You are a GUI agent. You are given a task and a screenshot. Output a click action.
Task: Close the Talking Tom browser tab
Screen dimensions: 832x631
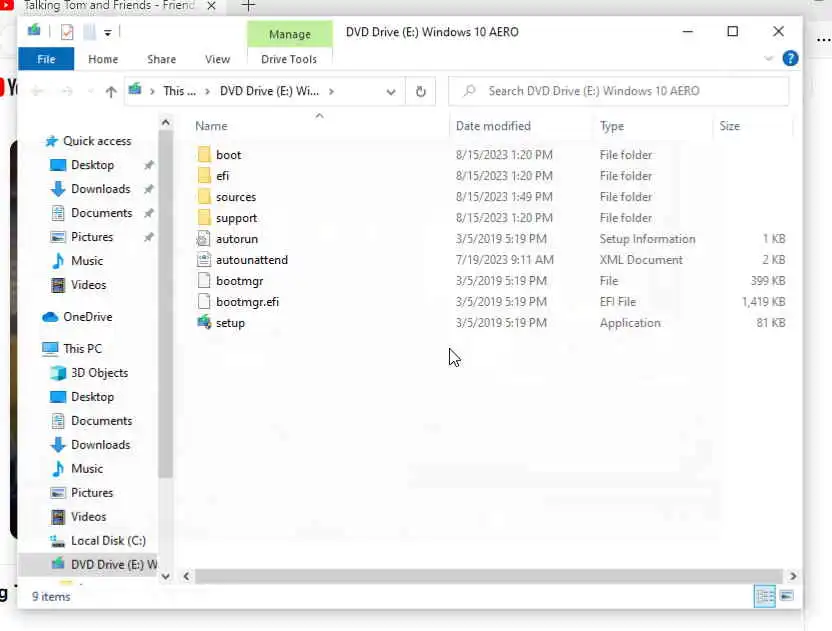(x=211, y=6)
